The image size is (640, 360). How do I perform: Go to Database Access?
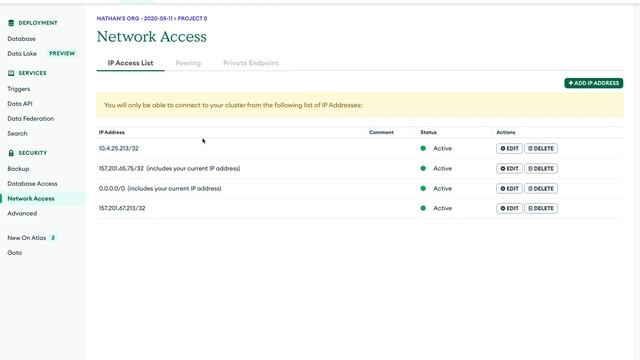(32, 184)
